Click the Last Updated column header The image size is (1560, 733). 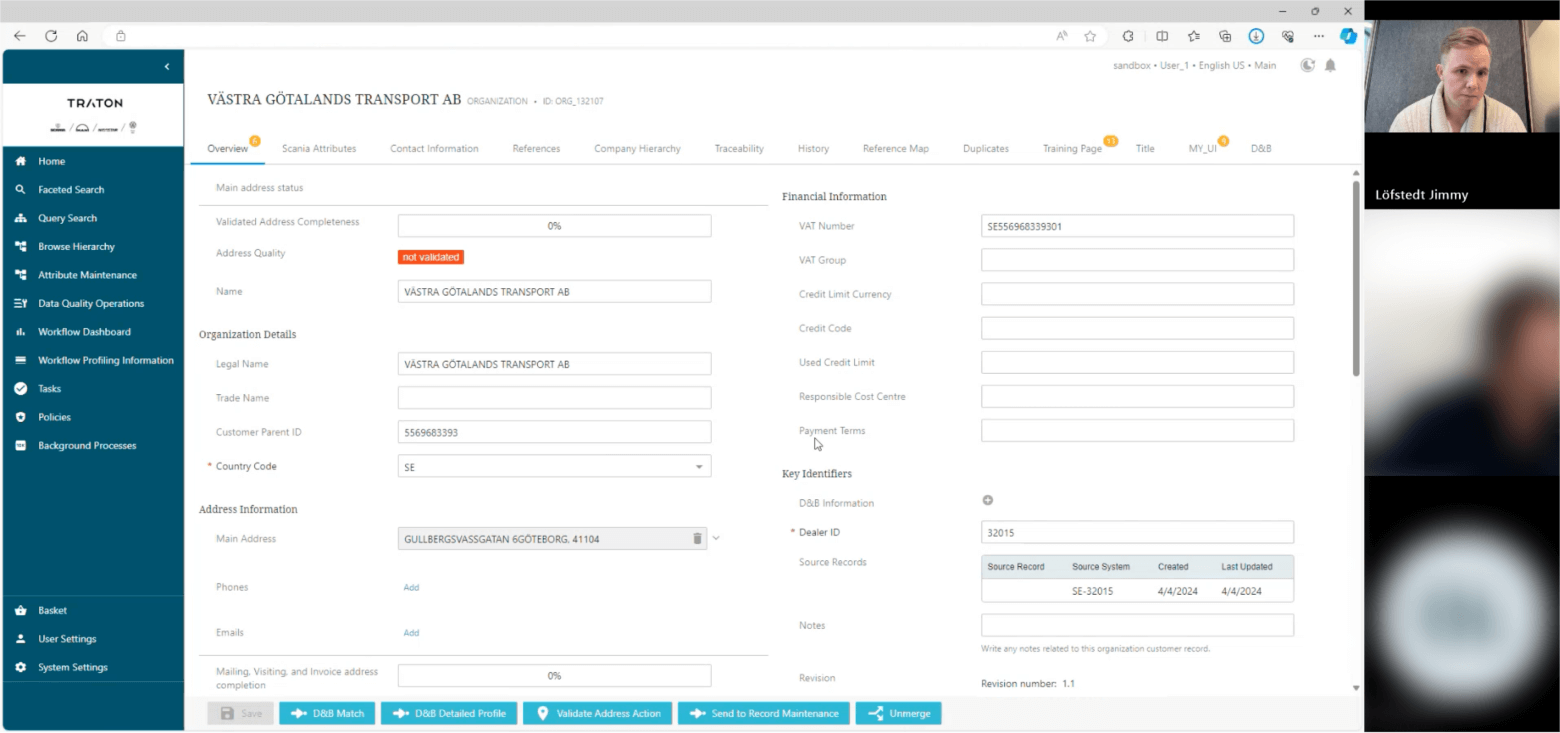1246,567
